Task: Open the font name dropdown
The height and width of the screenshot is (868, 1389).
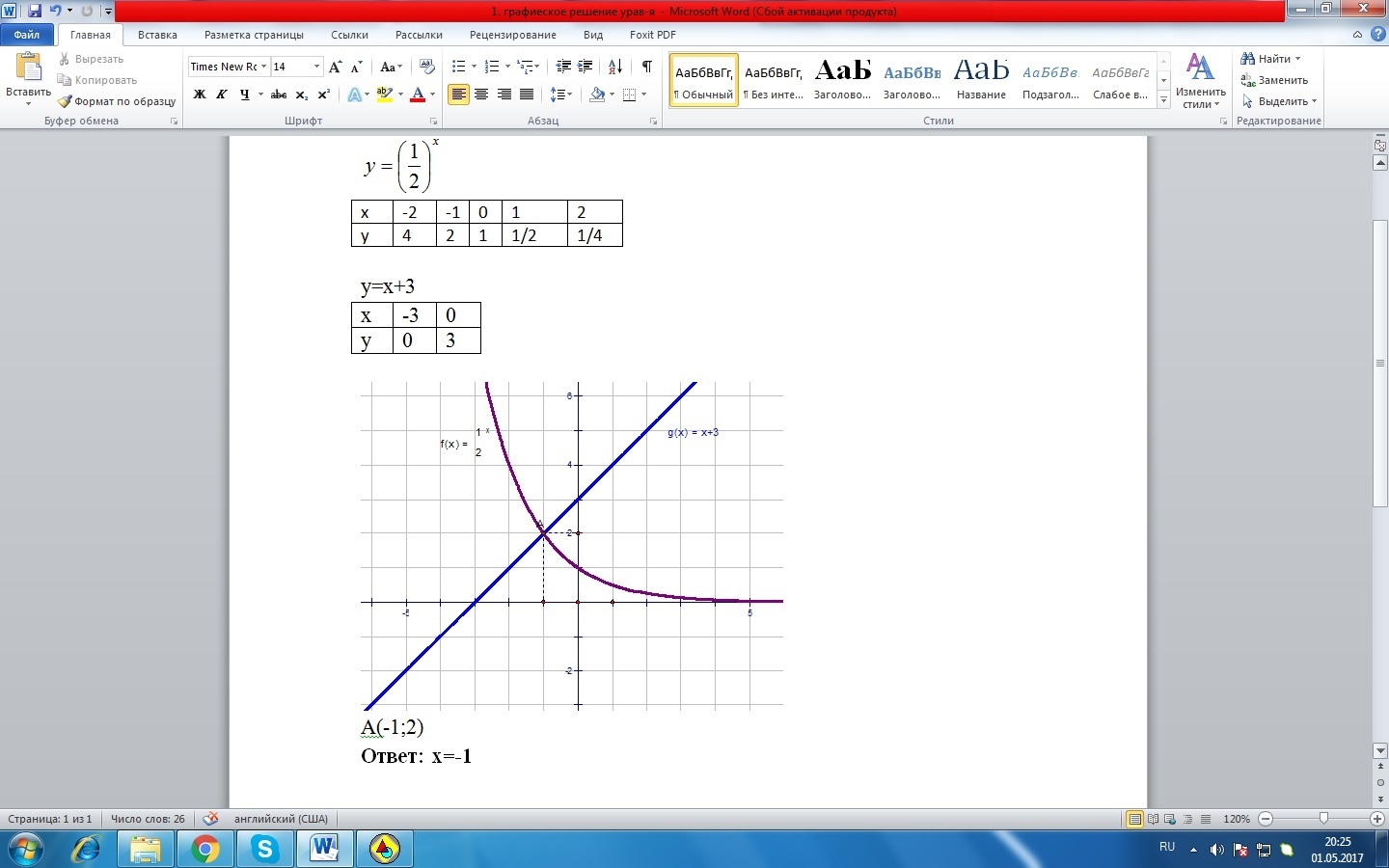Action: 263,67
